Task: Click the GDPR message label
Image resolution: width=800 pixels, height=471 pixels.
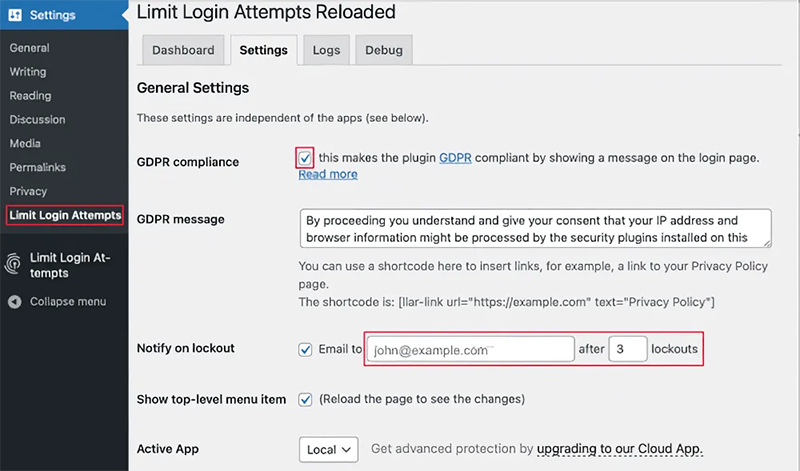Action: click(x=181, y=219)
